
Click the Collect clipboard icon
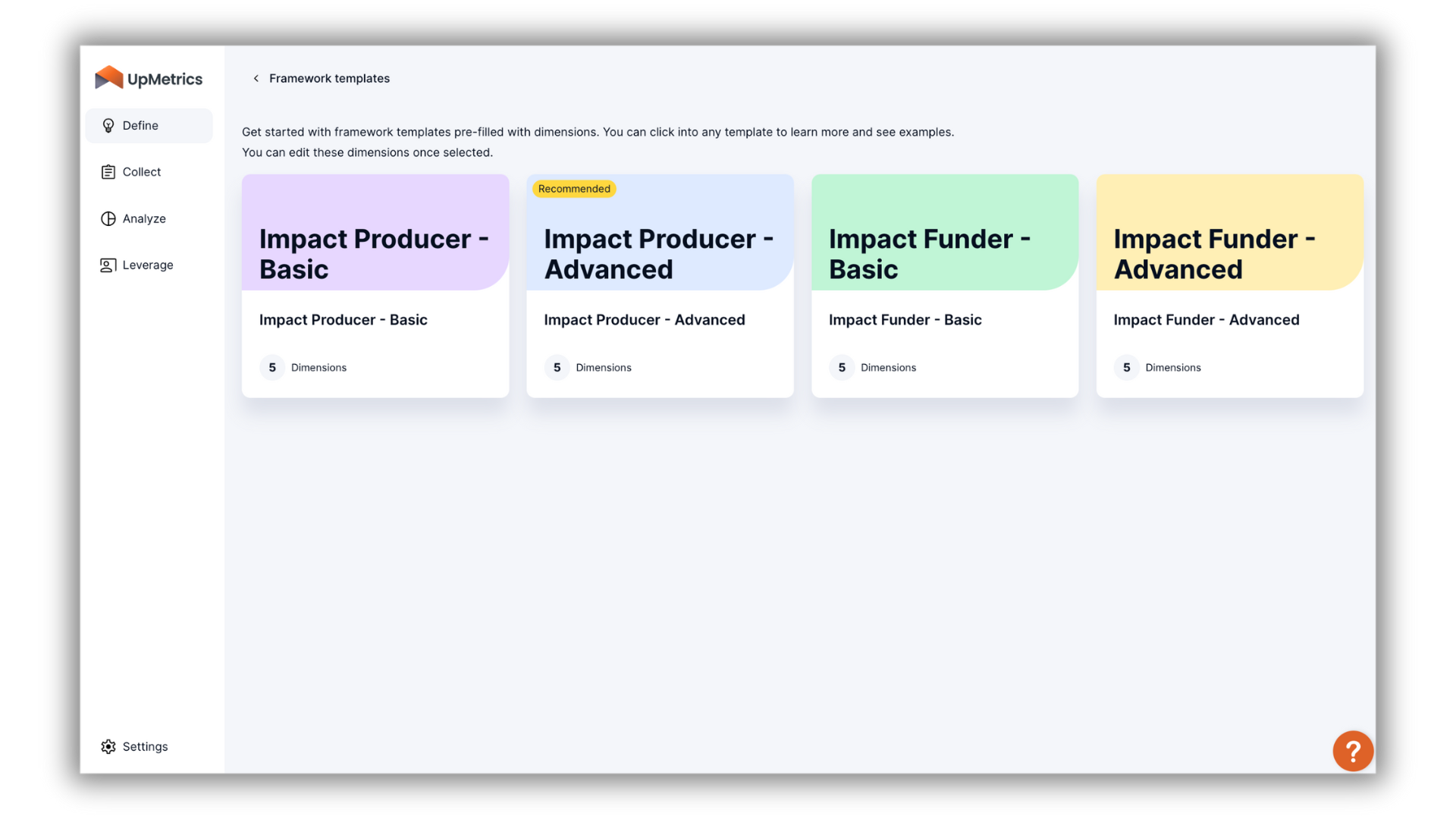tap(108, 172)
